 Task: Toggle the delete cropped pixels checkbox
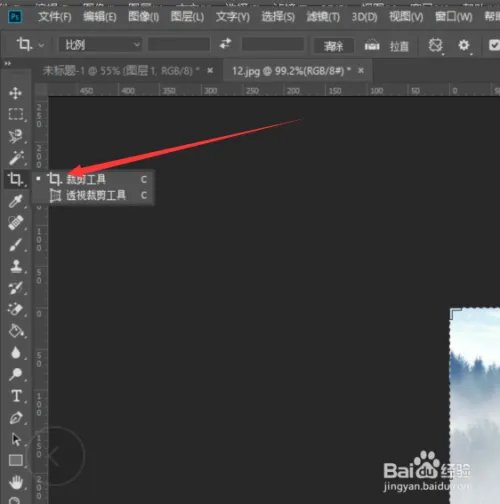pyautogui.click(x=494, y=45)
